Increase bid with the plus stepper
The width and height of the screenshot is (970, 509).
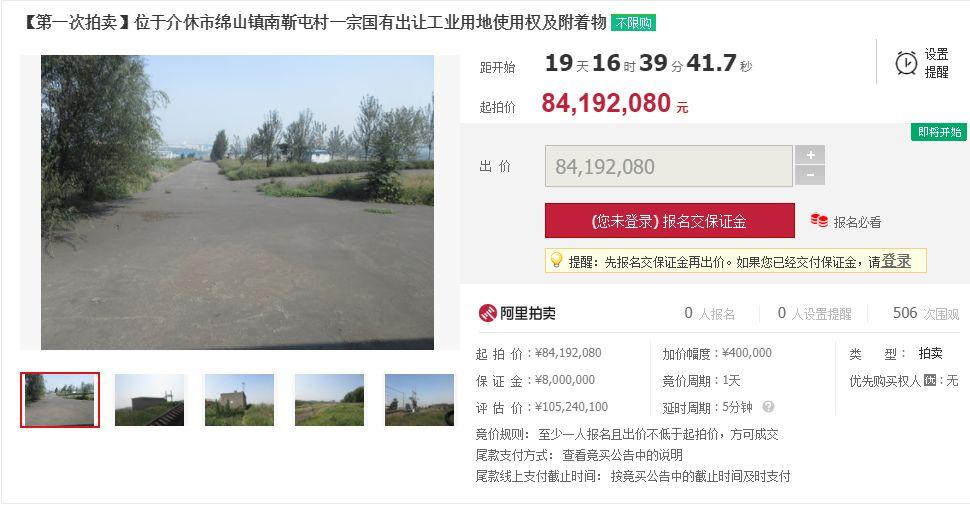click(810, 155)
